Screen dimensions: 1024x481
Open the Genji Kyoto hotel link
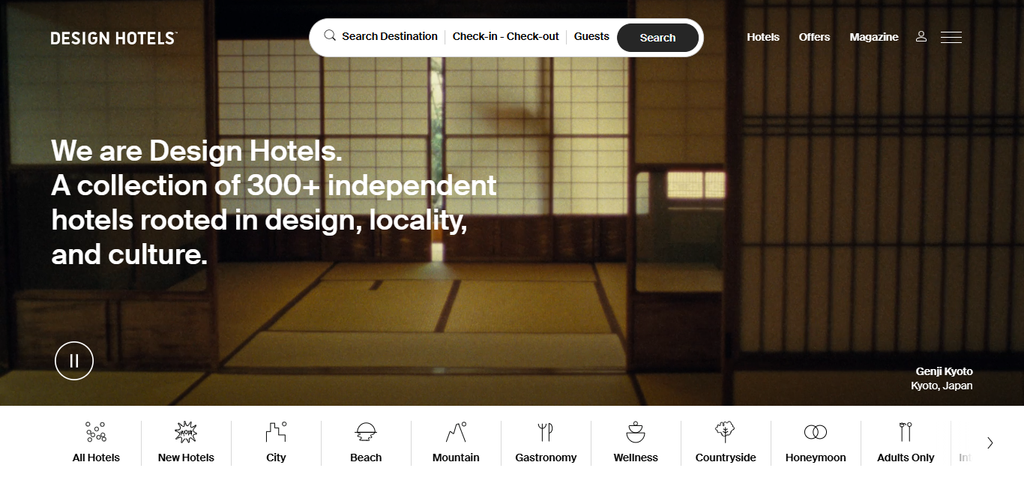coord(944,371)
